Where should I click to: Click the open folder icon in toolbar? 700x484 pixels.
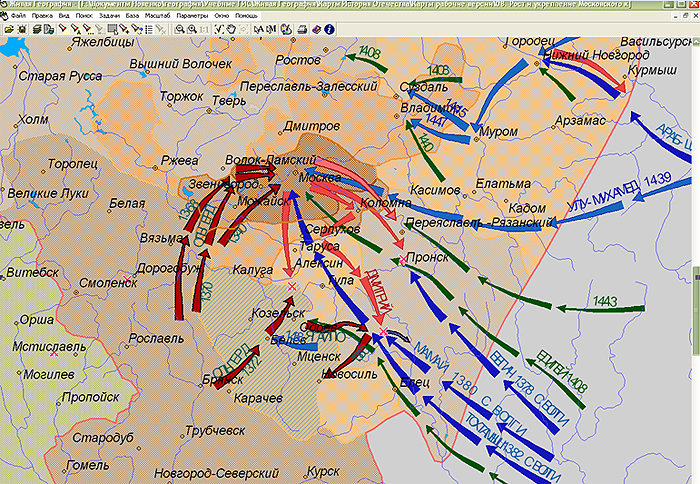click(x=8, y=30)
